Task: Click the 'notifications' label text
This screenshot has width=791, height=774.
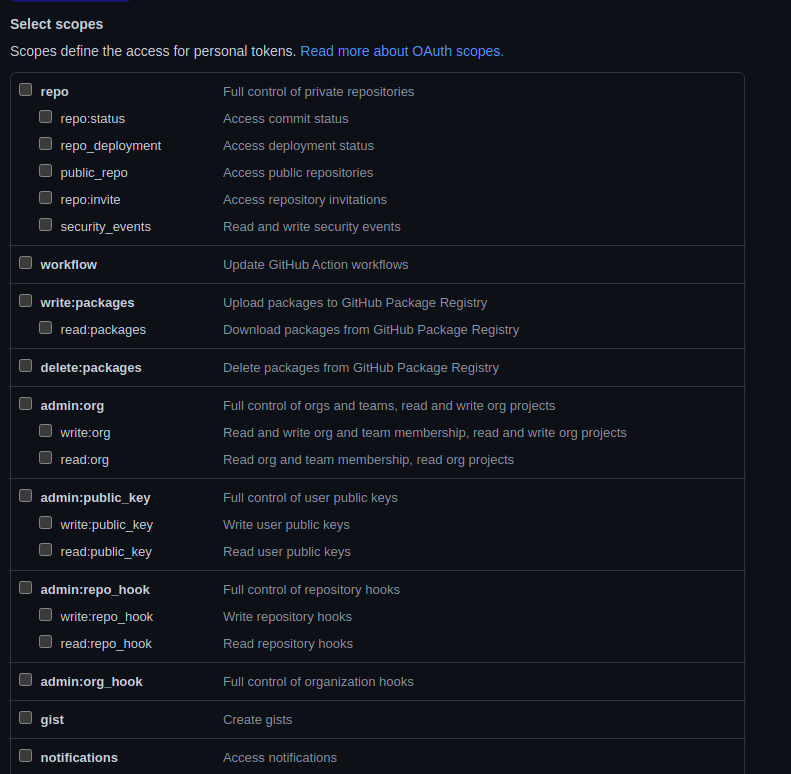Action: click(79, 758)
